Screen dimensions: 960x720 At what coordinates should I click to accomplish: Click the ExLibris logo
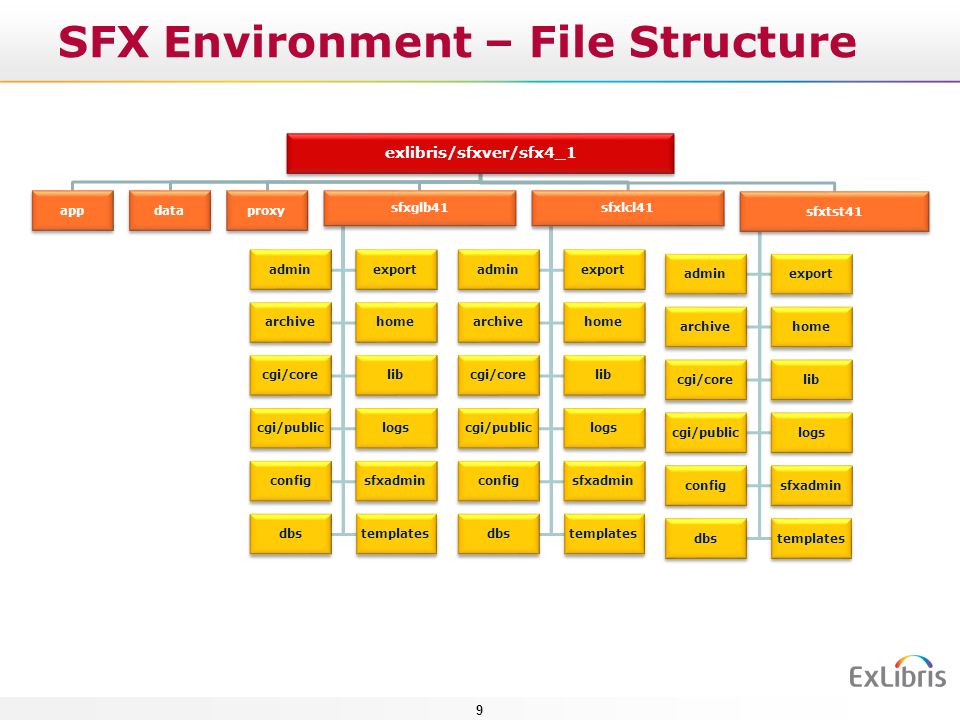(x=898, y=672)
